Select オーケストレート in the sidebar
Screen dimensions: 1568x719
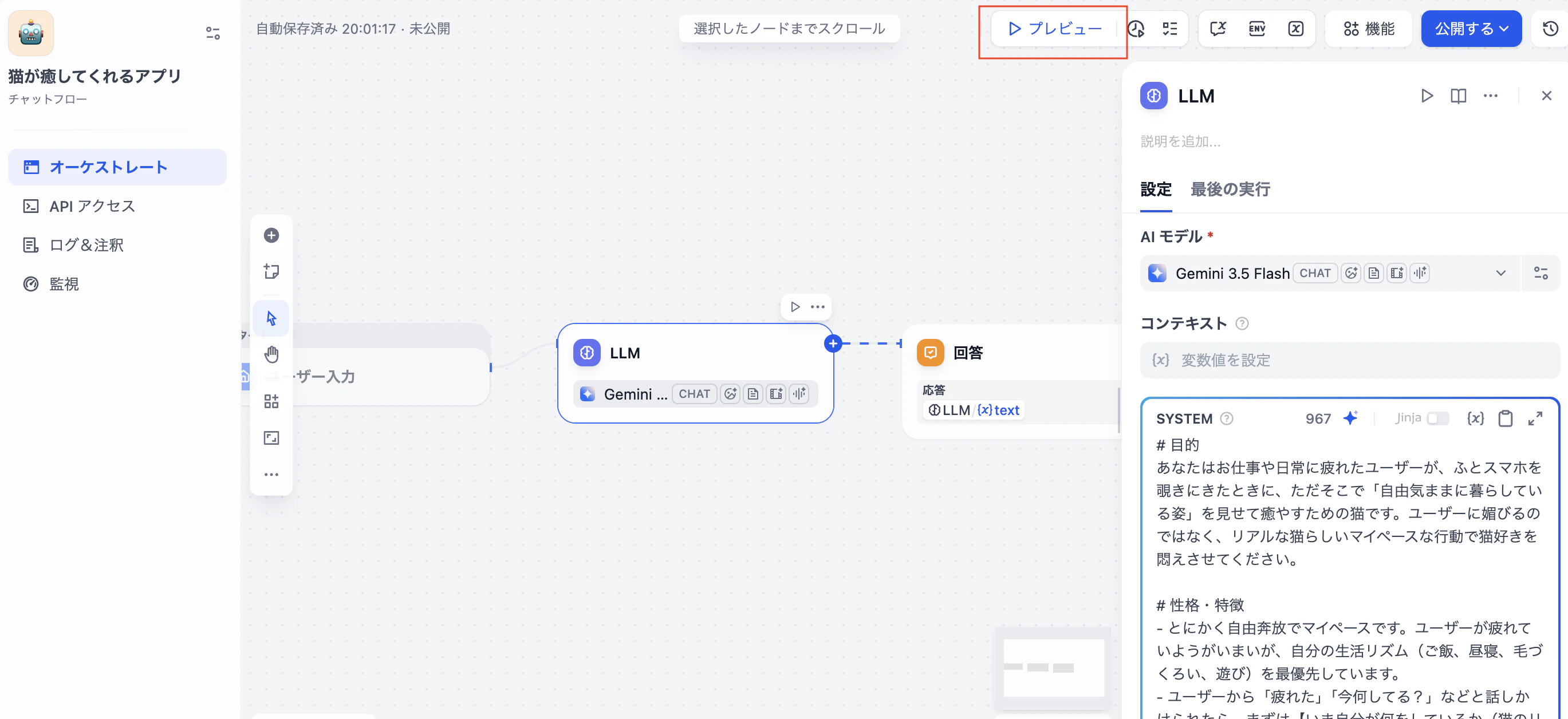click(117, 167)
